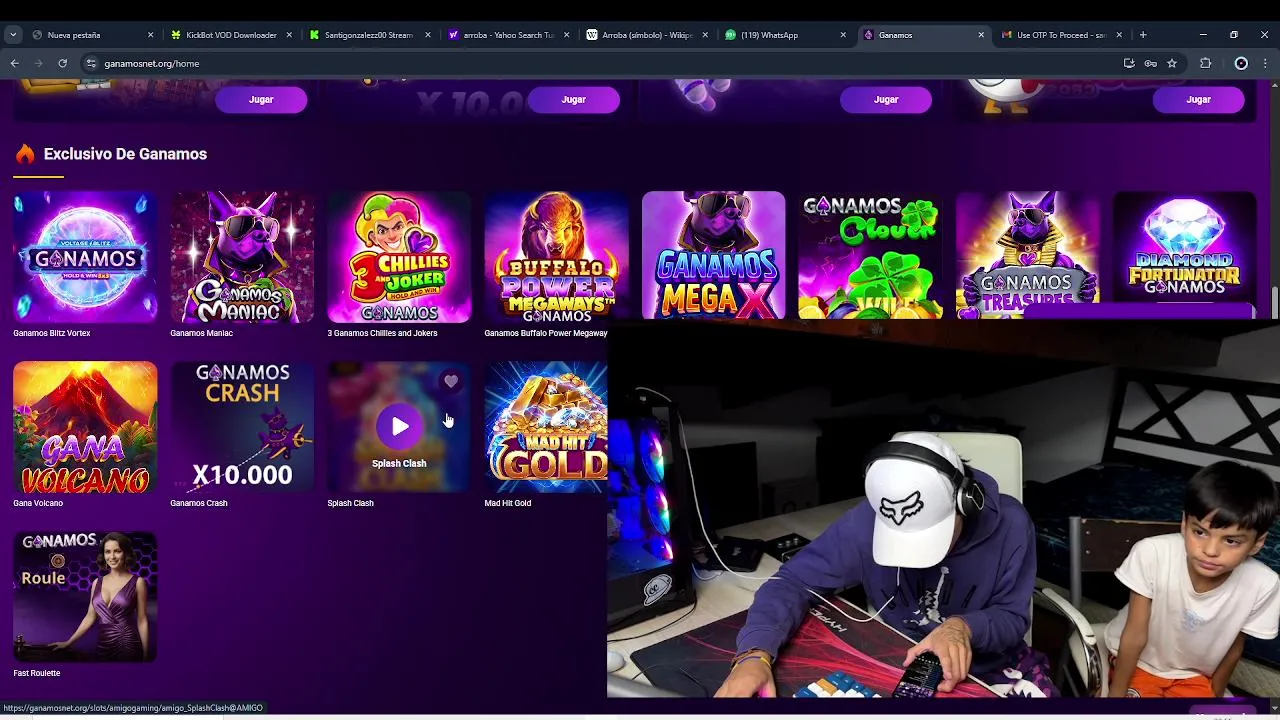1280x720 pixels.
Task: Click the Mad Hit Gold label
Action: click(508, 503)
